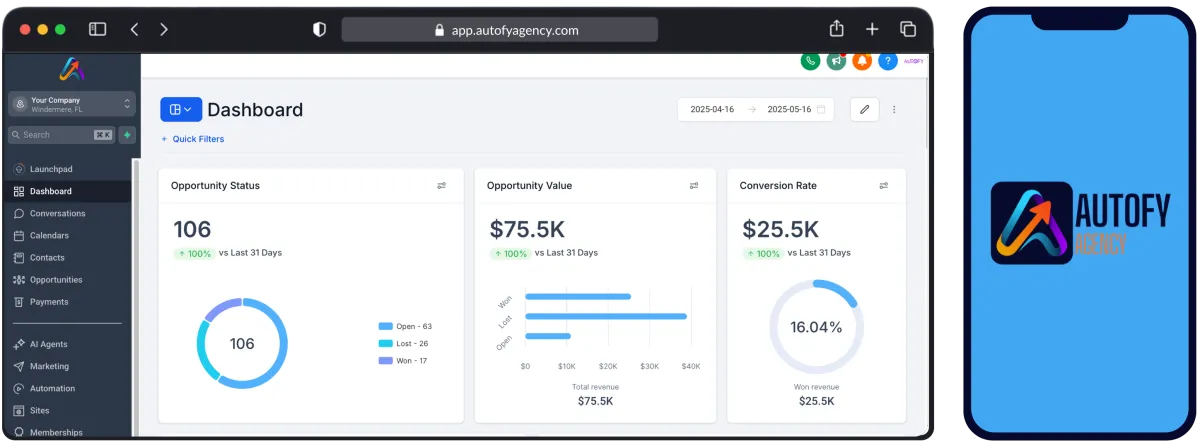Show browser tab overview icon
The width and height of the screenshot is (1200, 444).
pos(908,29)
